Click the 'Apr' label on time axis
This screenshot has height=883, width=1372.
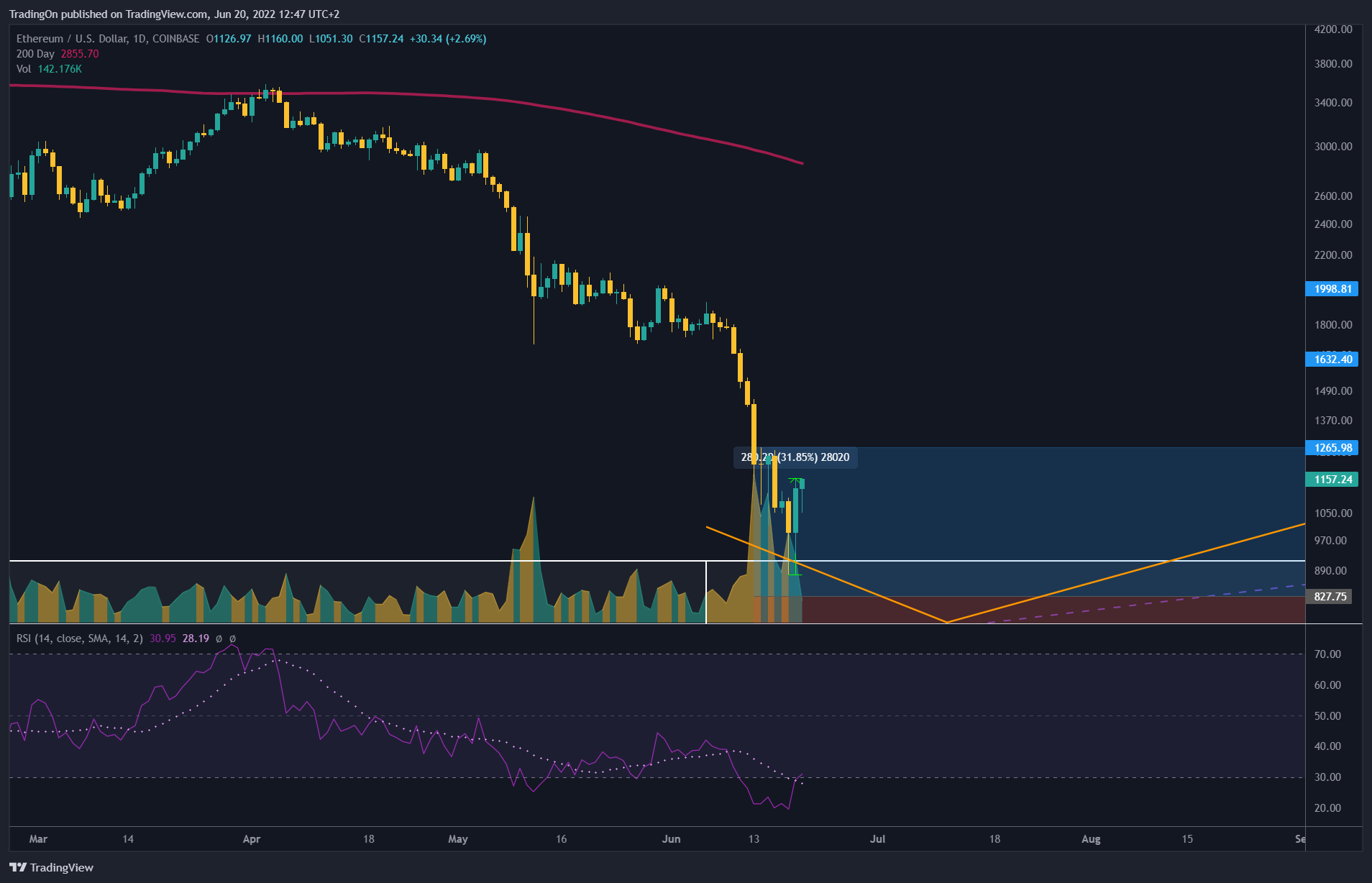pos(252,839)
